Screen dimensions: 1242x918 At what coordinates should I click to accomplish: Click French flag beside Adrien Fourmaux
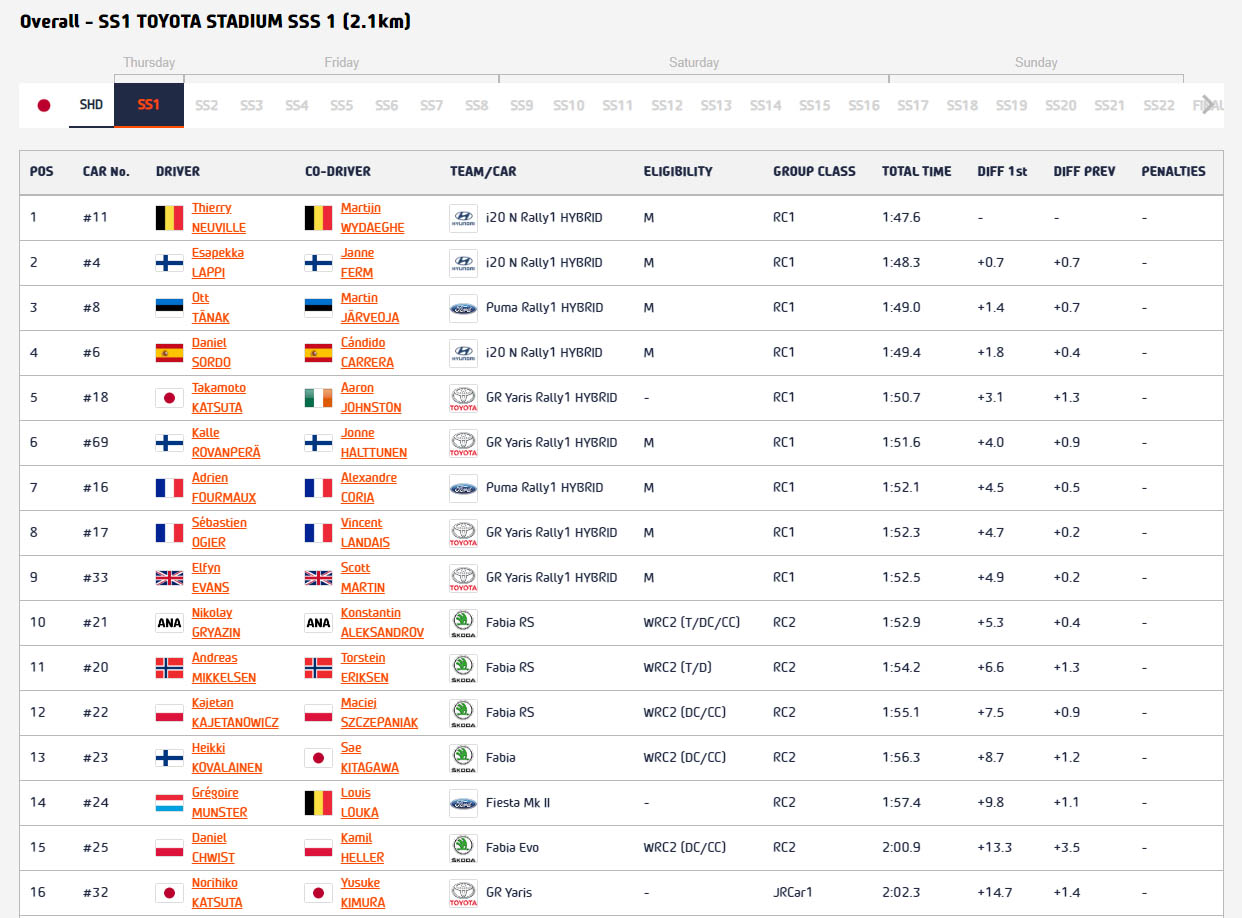(169, 488)
